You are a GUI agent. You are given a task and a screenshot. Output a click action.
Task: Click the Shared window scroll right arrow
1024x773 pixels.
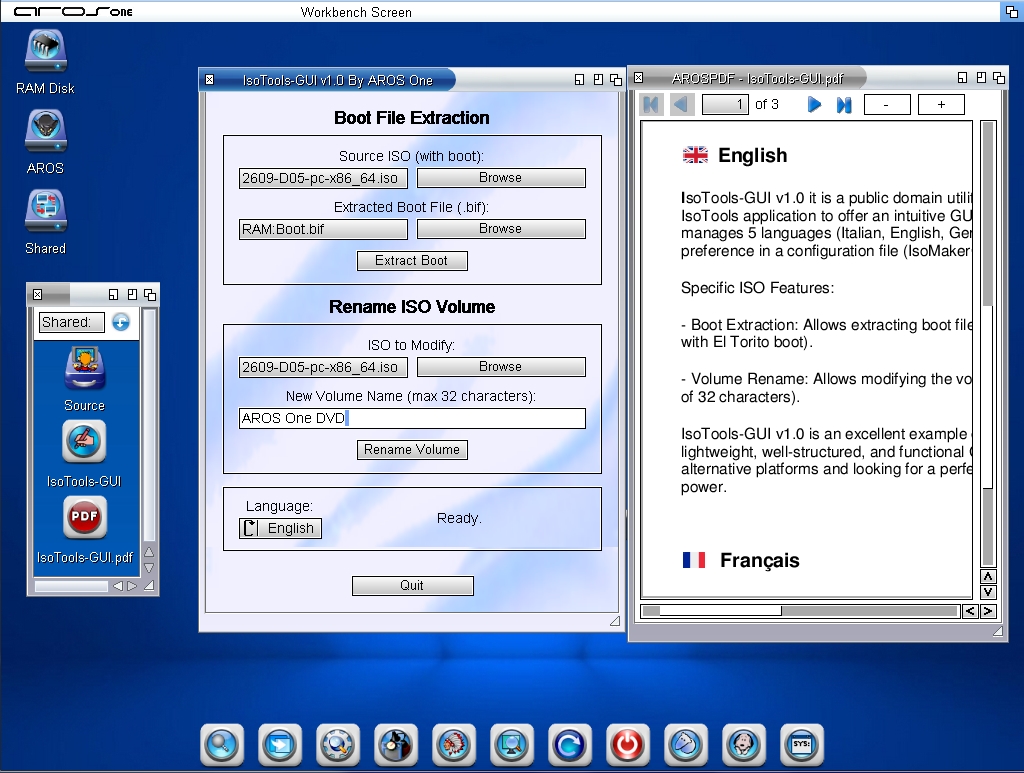132,586
